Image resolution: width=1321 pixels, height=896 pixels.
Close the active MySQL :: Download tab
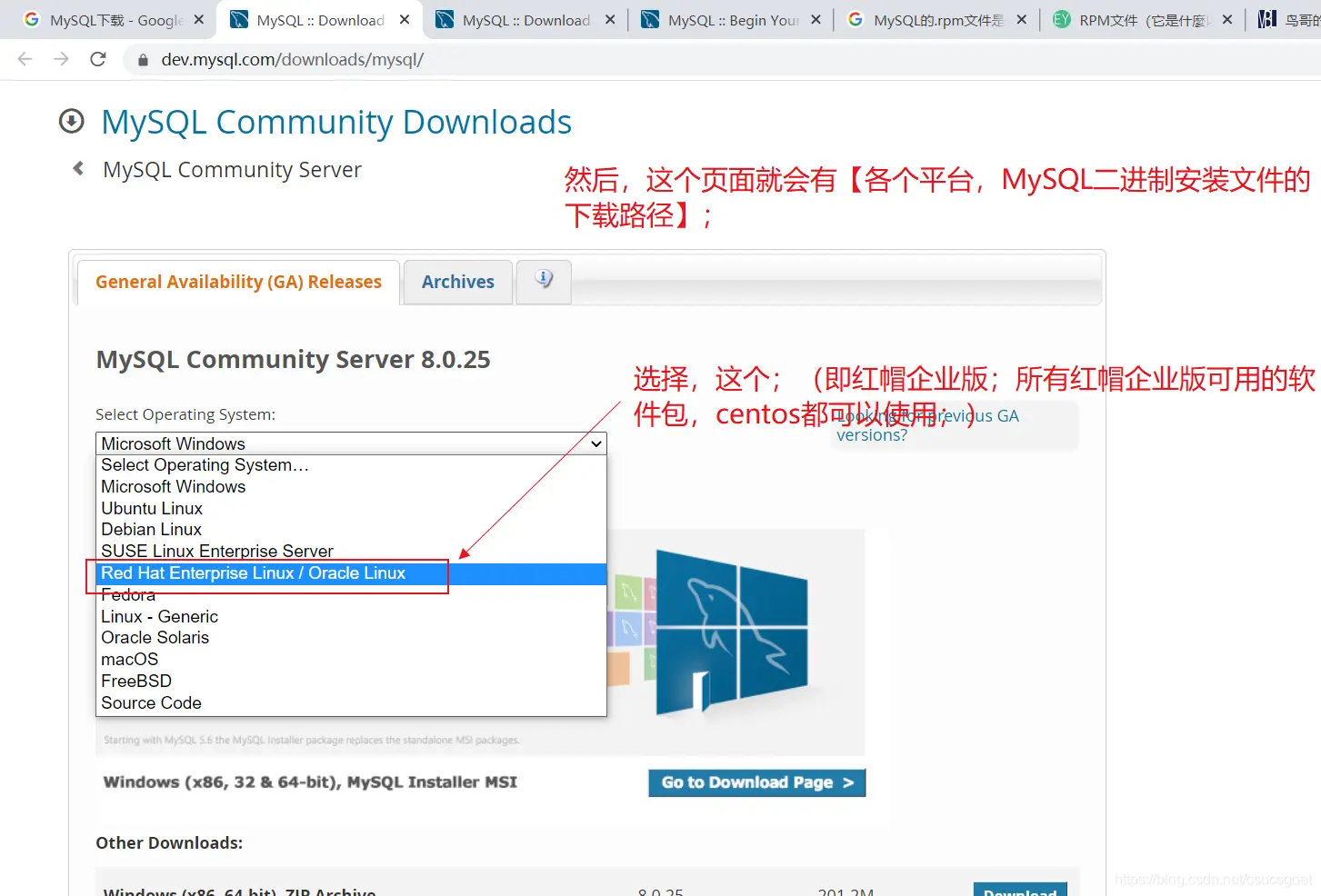coord(405,19)
